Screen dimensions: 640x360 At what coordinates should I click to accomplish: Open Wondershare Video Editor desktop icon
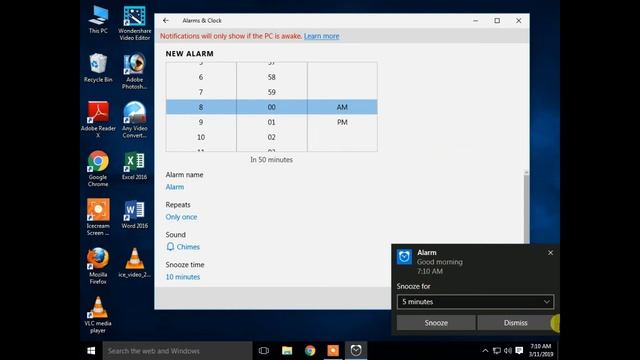[x=135, y=23]
